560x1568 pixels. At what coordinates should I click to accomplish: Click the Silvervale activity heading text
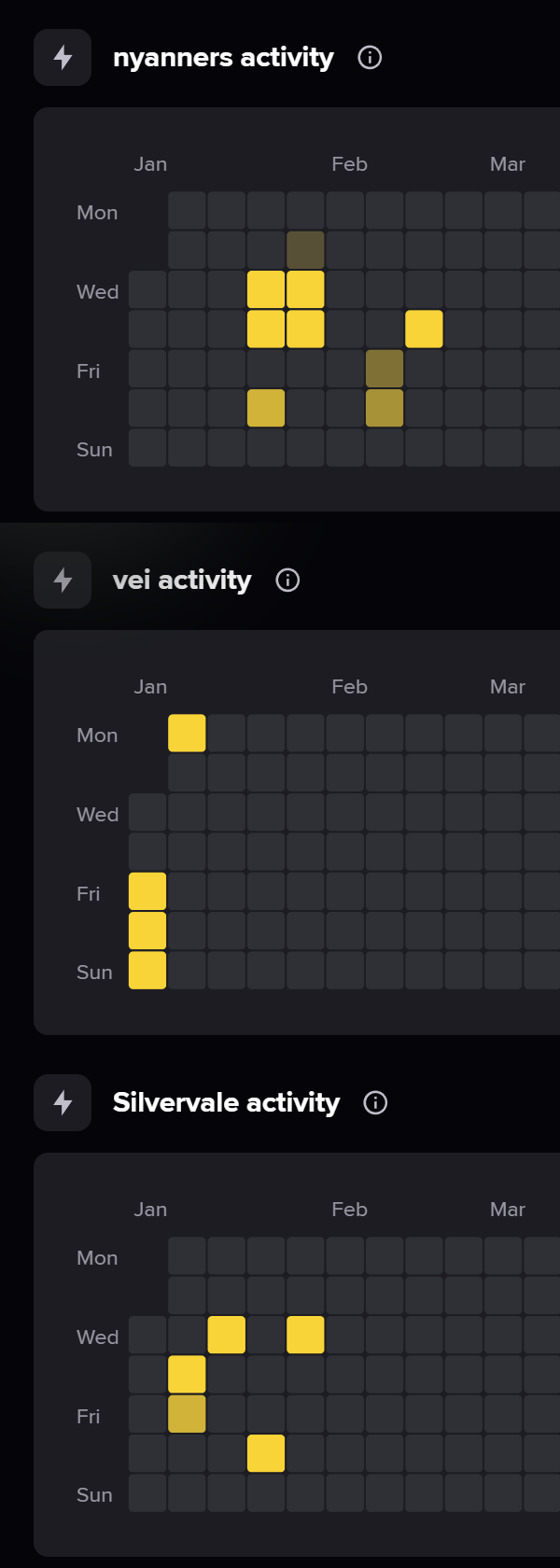[226, 1102]
